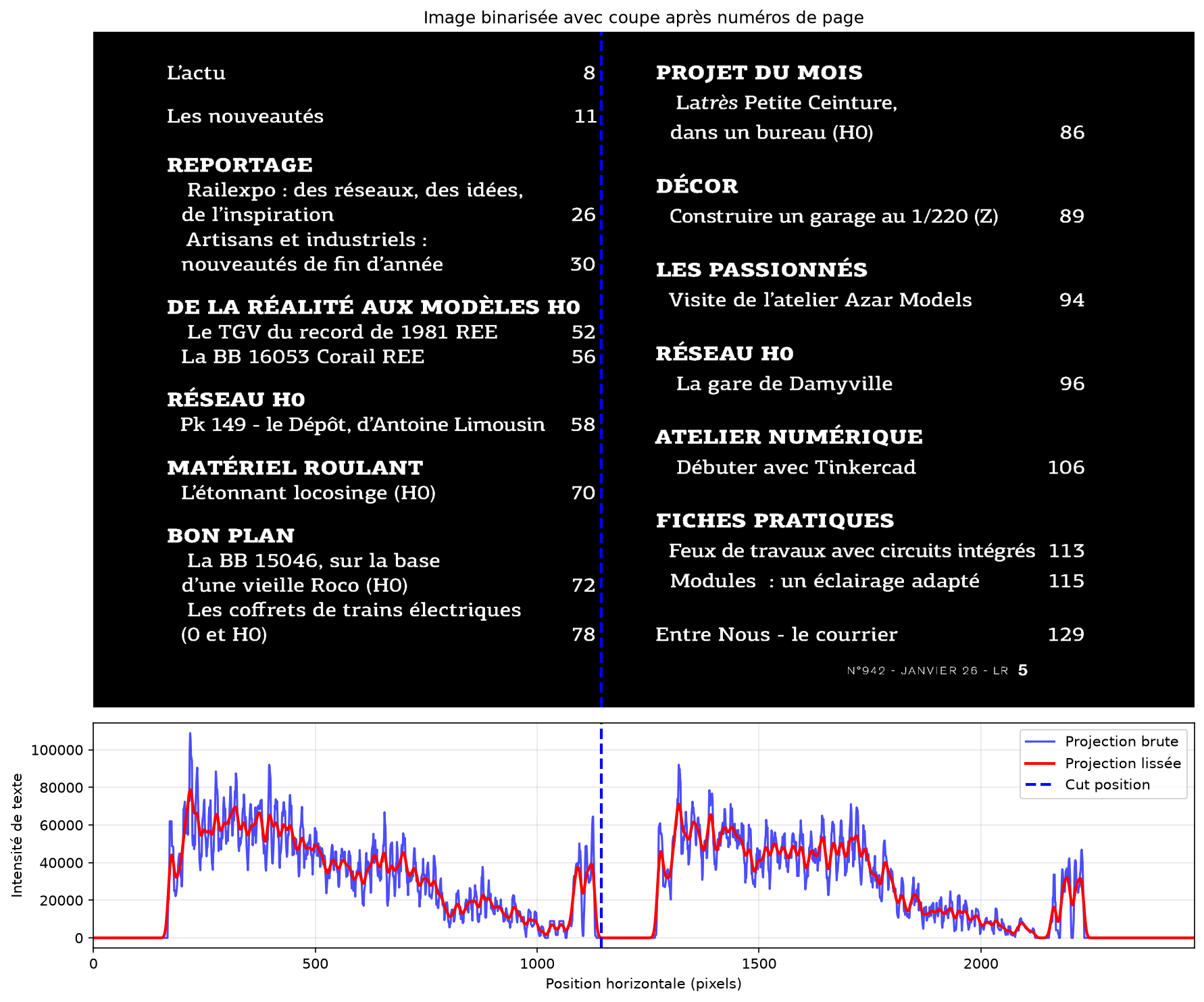
Task: Click the x-axis tick "500"
Action: click(x=316, y=963)
